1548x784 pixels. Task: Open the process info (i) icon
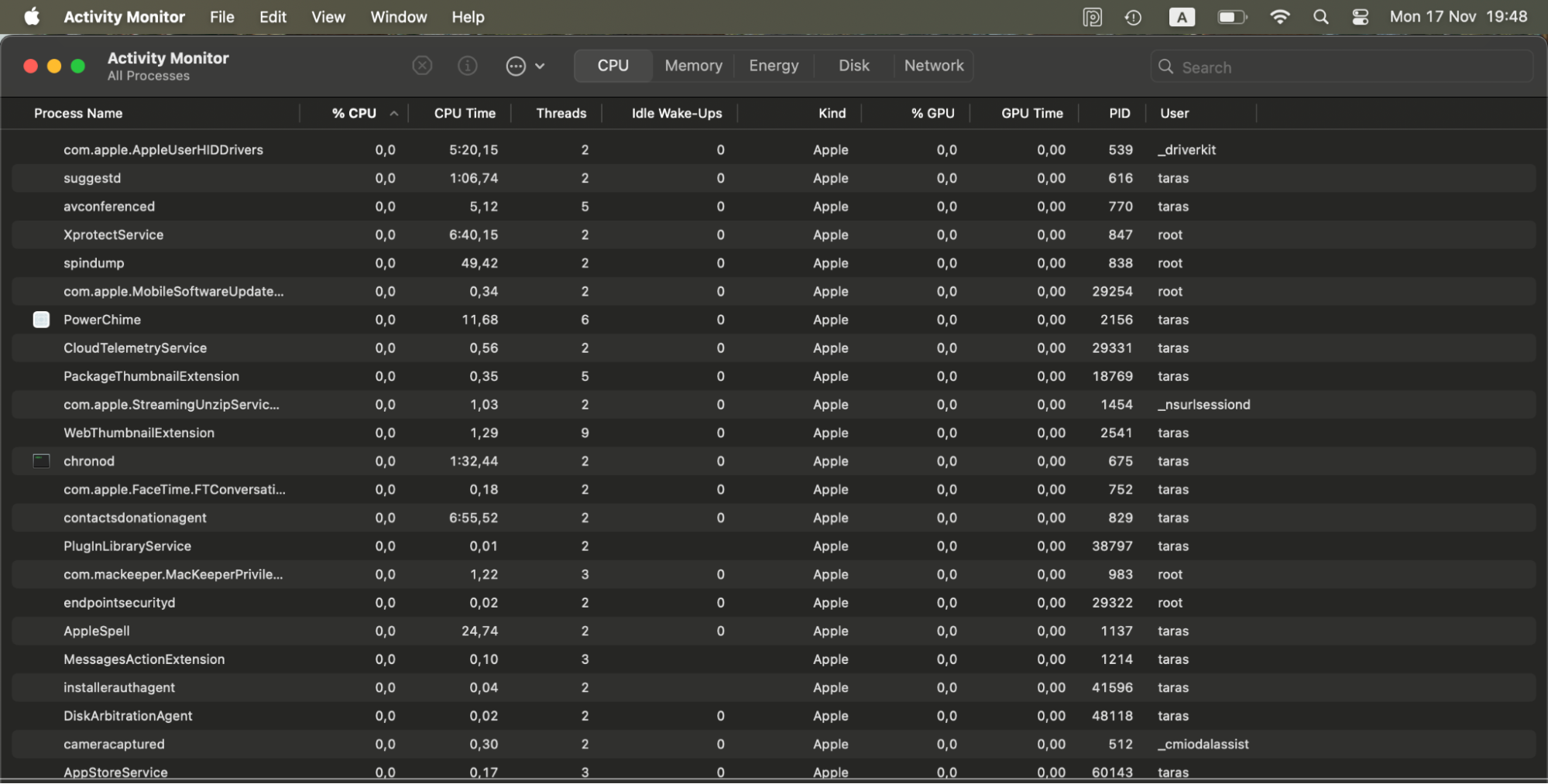click(x=467, y=65)
